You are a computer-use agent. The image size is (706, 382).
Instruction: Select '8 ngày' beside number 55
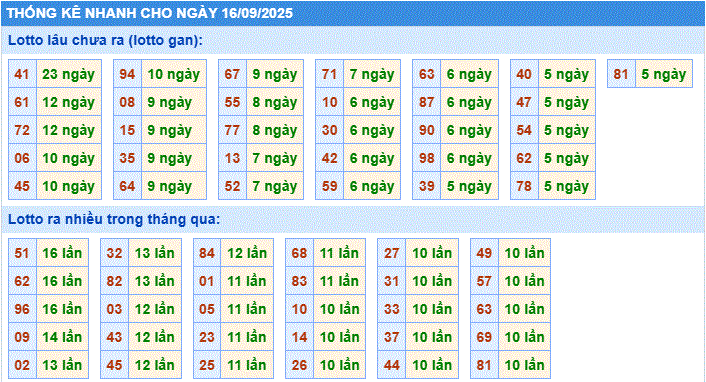tap(275, 102)
